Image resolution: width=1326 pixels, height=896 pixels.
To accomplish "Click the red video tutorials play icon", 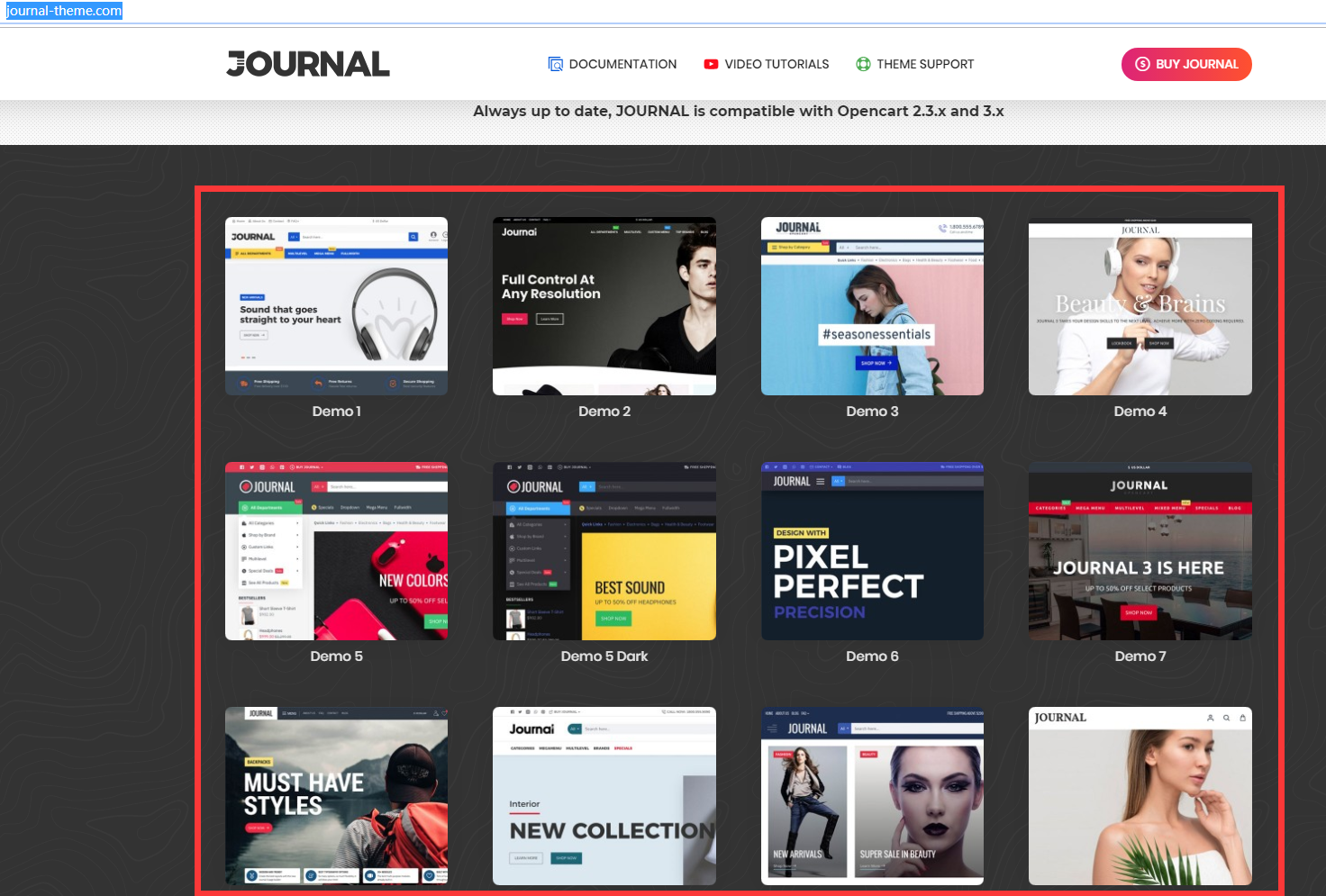I will (x=711, y=64).
